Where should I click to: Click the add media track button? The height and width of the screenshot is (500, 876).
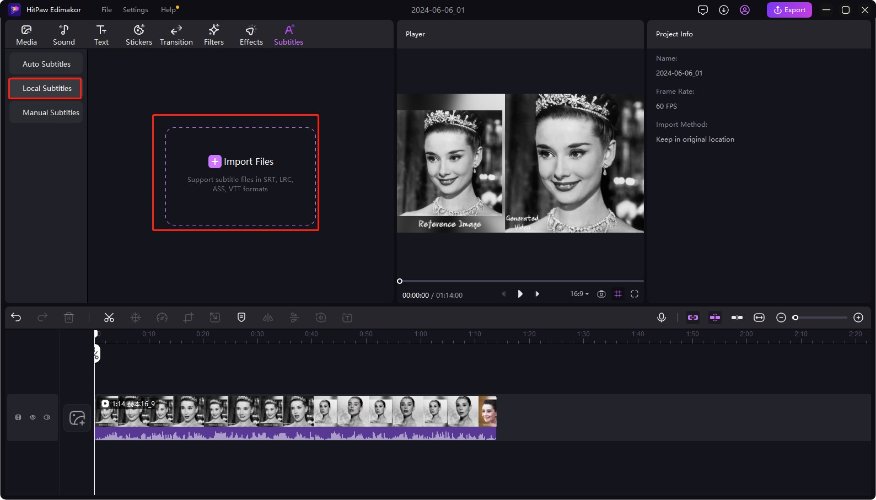(77, 418)
